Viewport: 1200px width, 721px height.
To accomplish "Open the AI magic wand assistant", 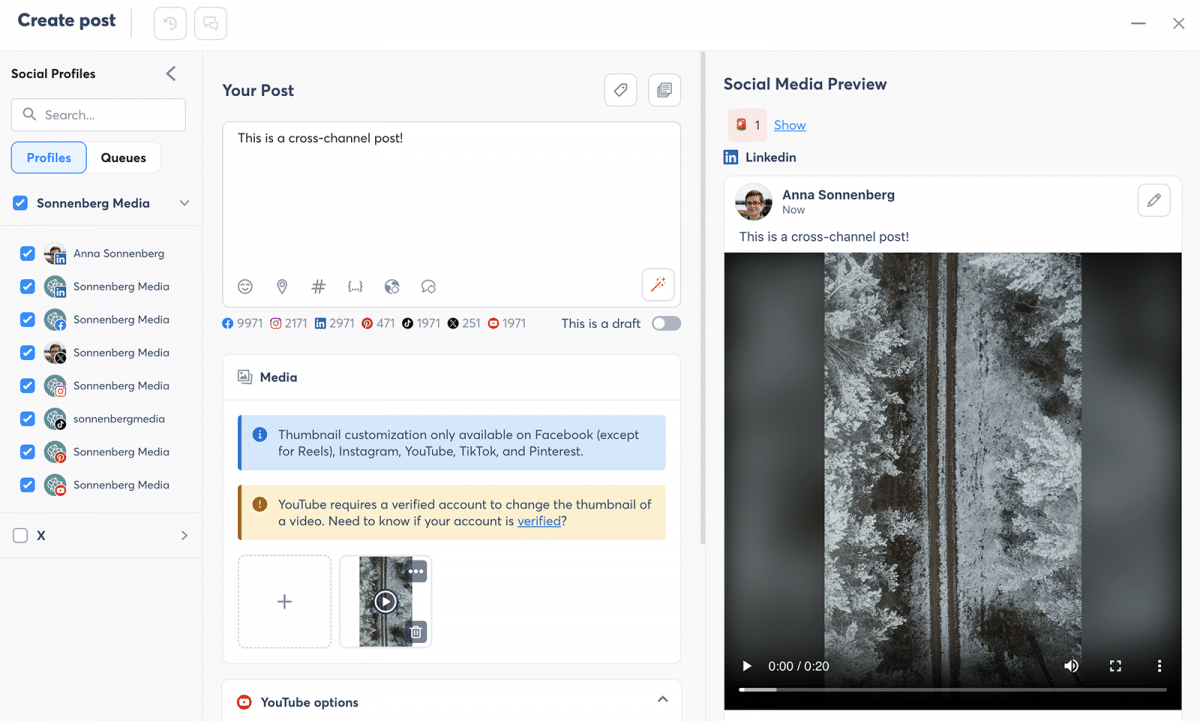I will tap(658, 285).
